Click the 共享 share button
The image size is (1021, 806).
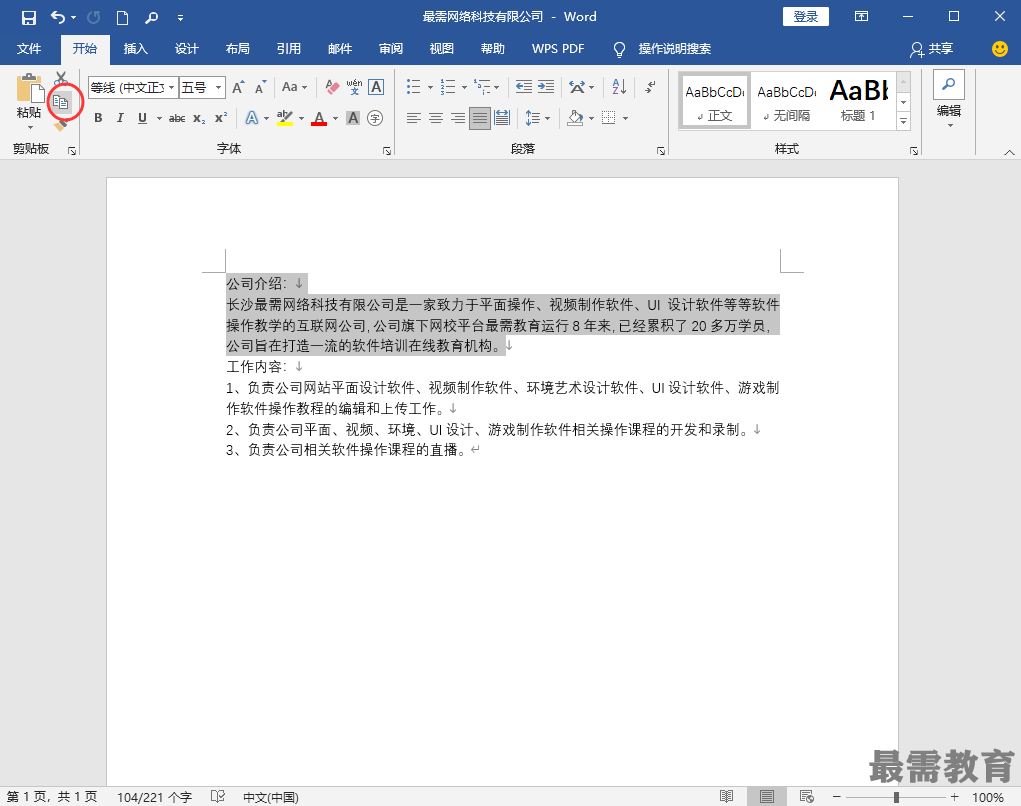pyautogui.click(x=932, y=49)
